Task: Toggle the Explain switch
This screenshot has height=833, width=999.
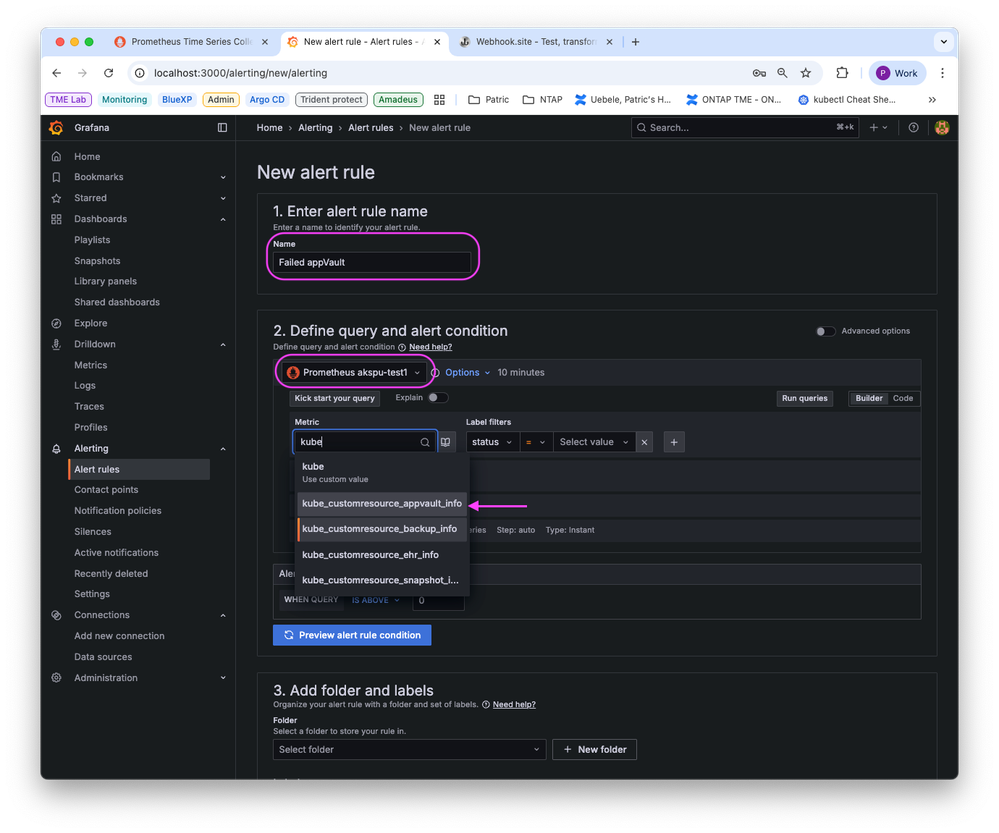Action: [437, 398]
